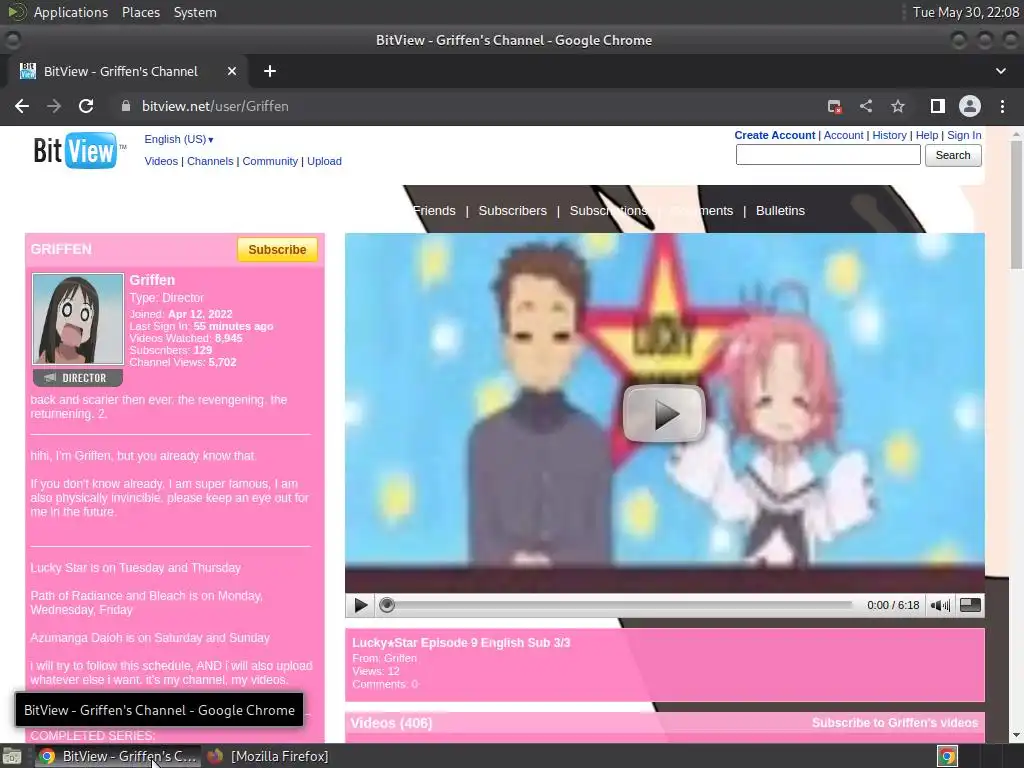This screenshot has height=768, width=1024.
Task: Mute the video with speaker icon
Action: (x=940, y=605)
